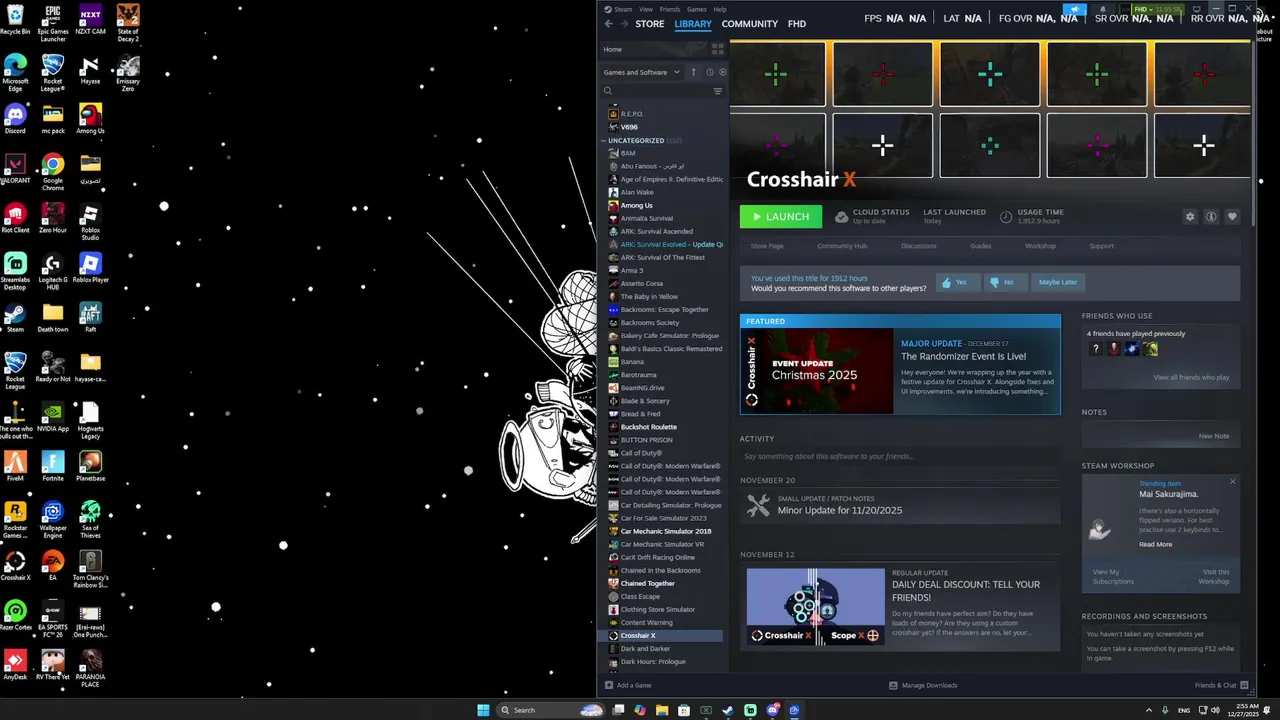The image size is (1280, 720).
Task: Switch library to grid collections view
Action: click(717, 49)
